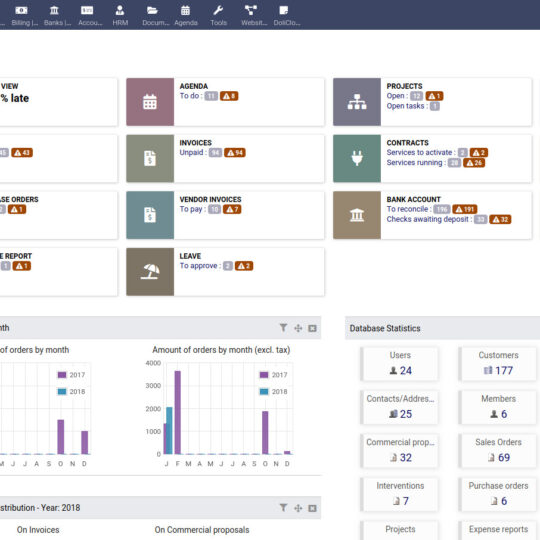
Task: Open the Tools wrench menu icon
Action: [x=218, y=11]
